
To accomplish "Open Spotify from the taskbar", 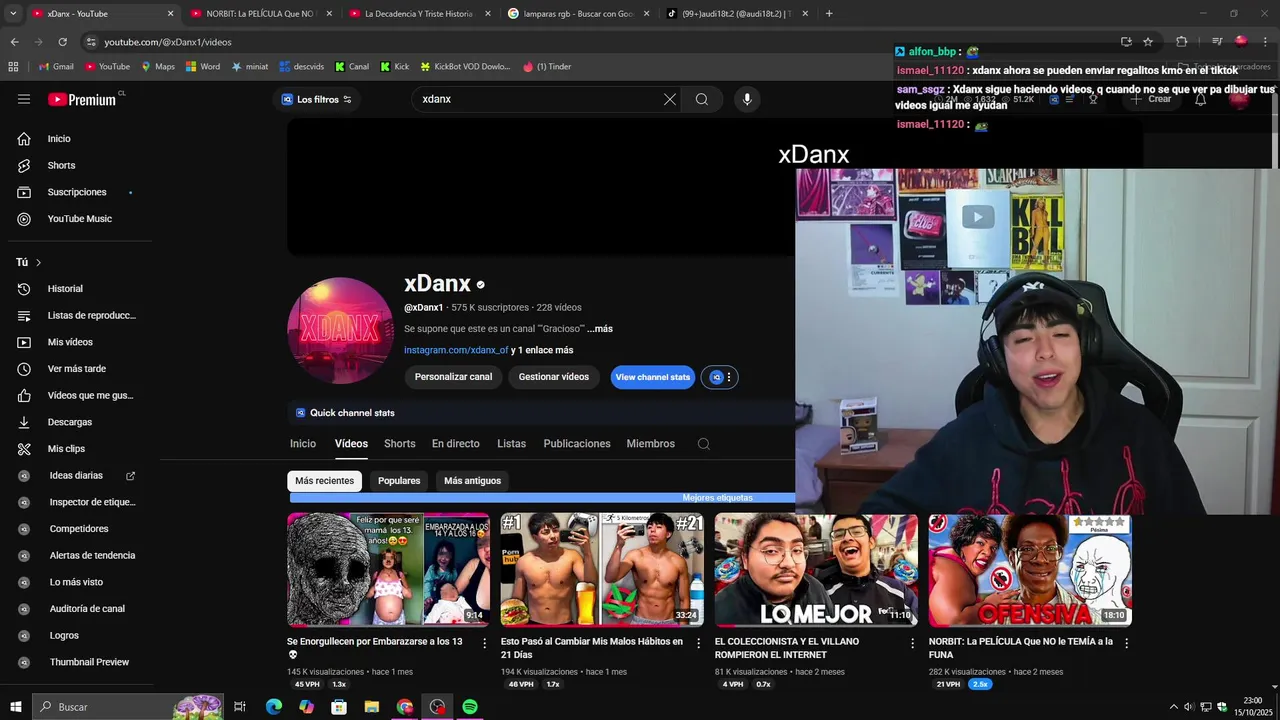I will coord(470,707).
